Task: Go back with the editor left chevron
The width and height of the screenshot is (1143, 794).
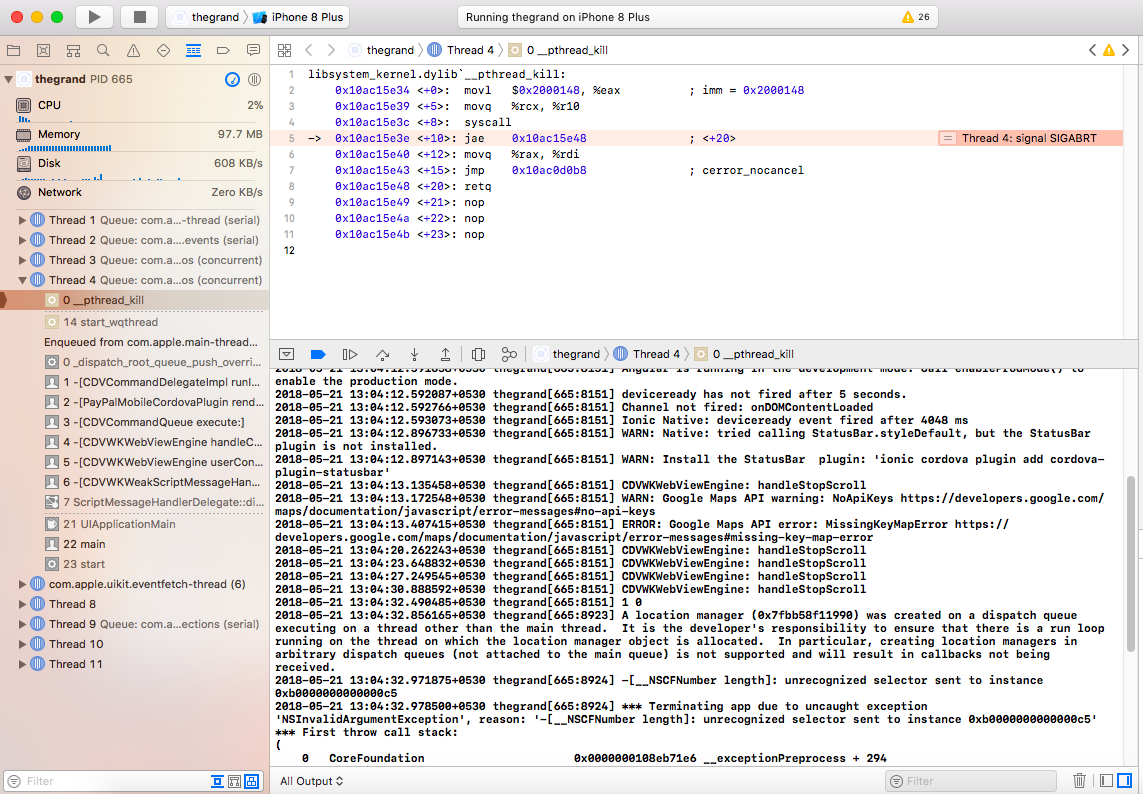Action: (x=308, y=50)
